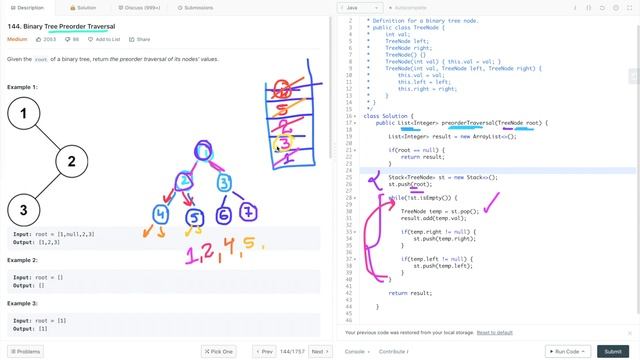The image size is (640, 360).
Task: Click Reset to default link
Action: tap(494, 333)
